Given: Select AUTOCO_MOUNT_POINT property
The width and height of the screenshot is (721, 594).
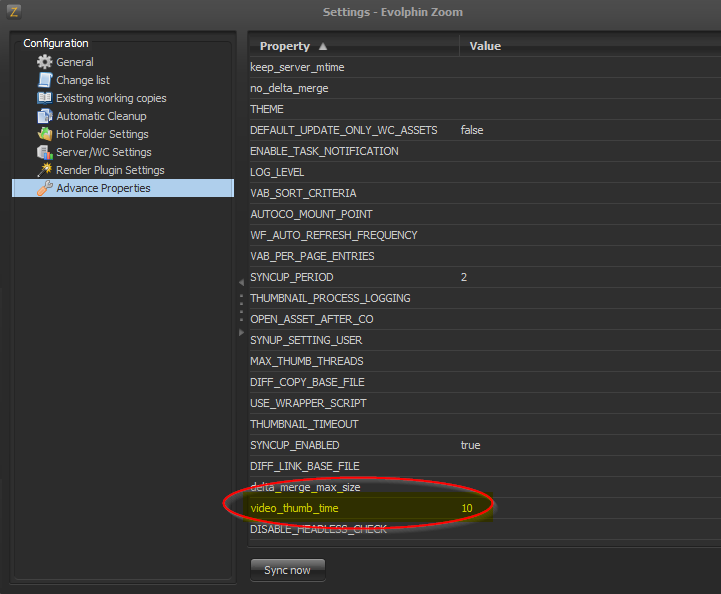Looking at the screenshot, I should pyautogui.click(x=311, y=214).
